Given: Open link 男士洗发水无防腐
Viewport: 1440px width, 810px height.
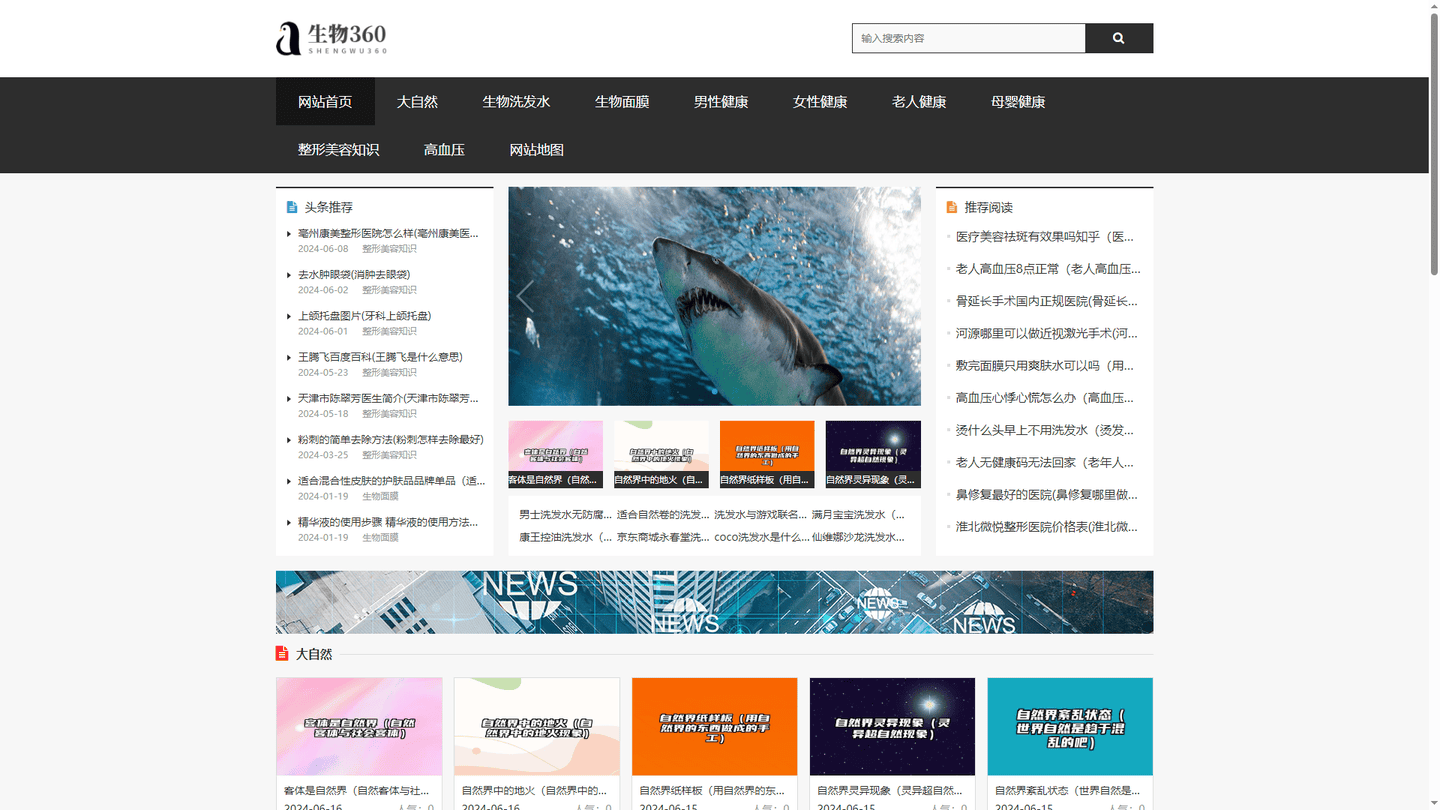Looking at the screenshot, I should coord(565,514).
